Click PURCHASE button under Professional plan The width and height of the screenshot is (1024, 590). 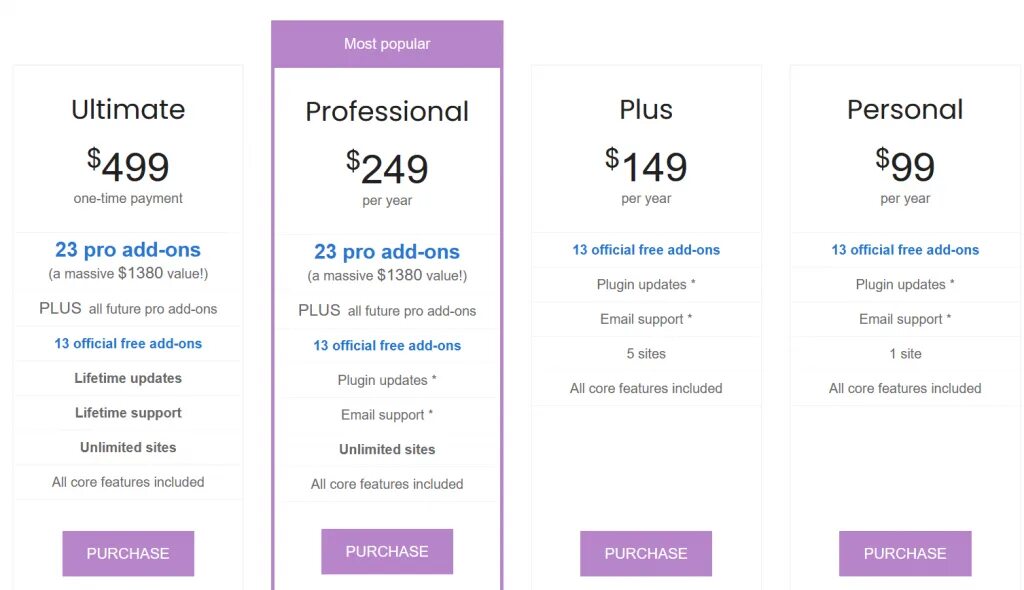[387, 551]
